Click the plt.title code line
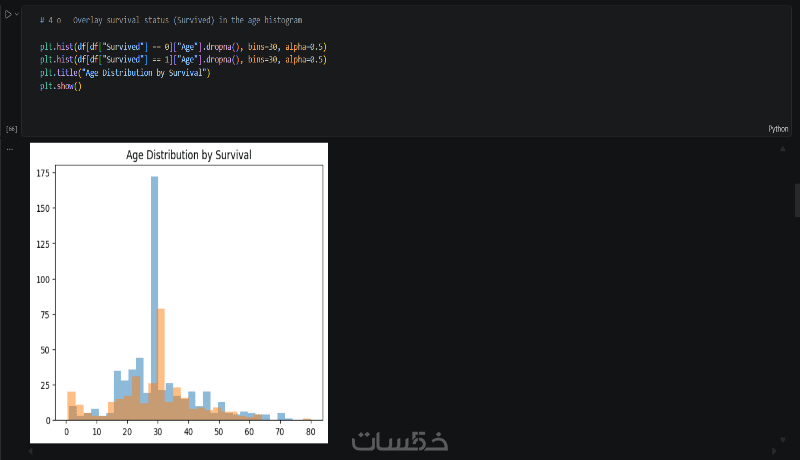 [125, 73]
